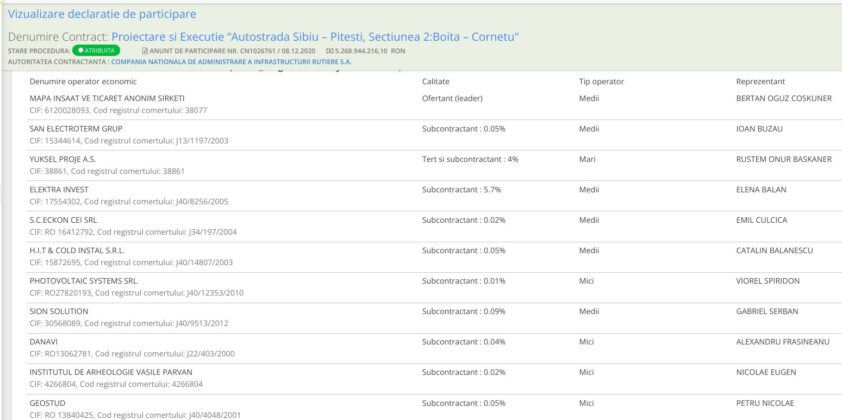Click the ELEKTRA INVEST operator name
This screenshot has width=842, height=420.
point(59,189)
